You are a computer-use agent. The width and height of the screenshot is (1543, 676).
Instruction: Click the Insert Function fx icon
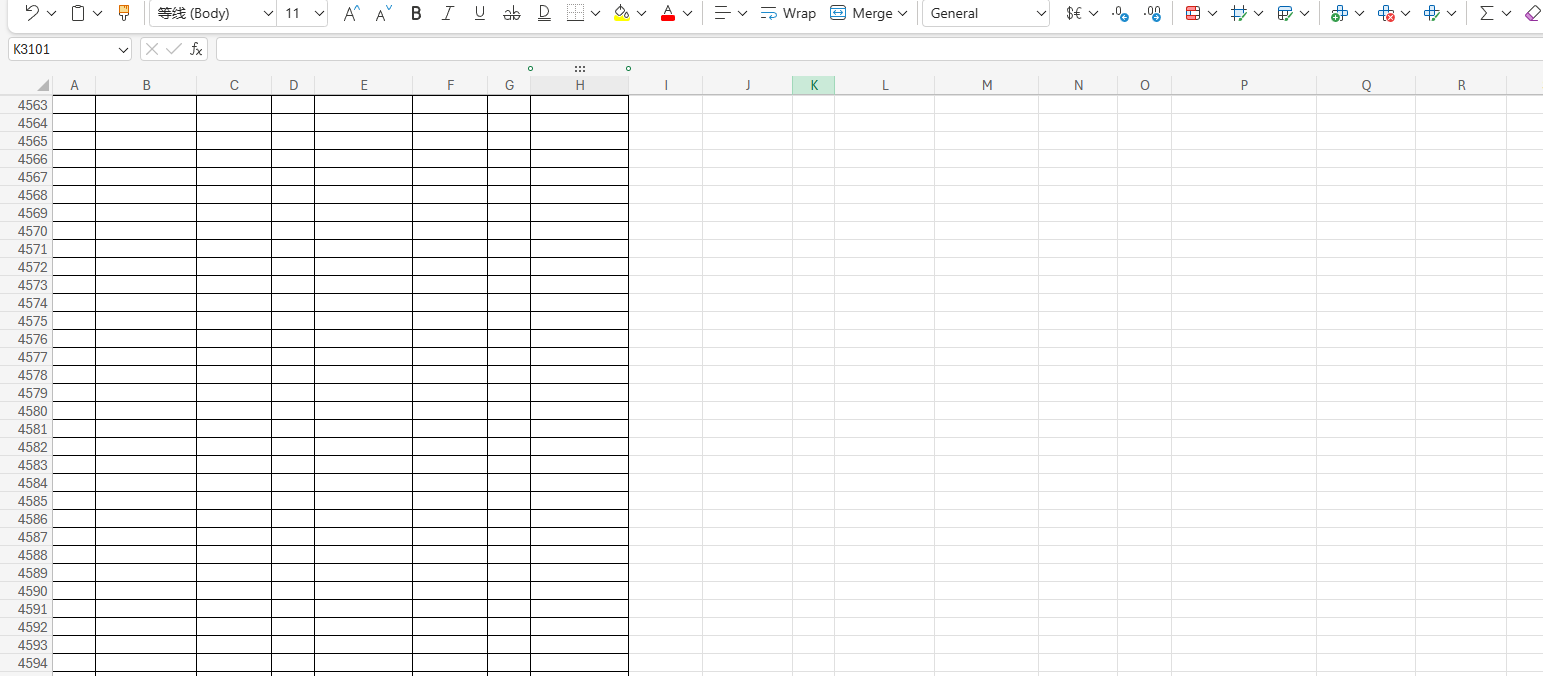click(197, 49)
